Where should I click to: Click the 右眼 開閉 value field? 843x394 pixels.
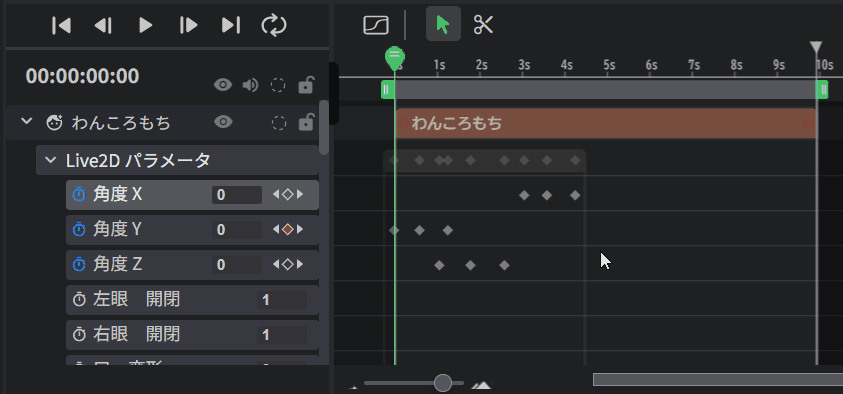pos(282,335)
